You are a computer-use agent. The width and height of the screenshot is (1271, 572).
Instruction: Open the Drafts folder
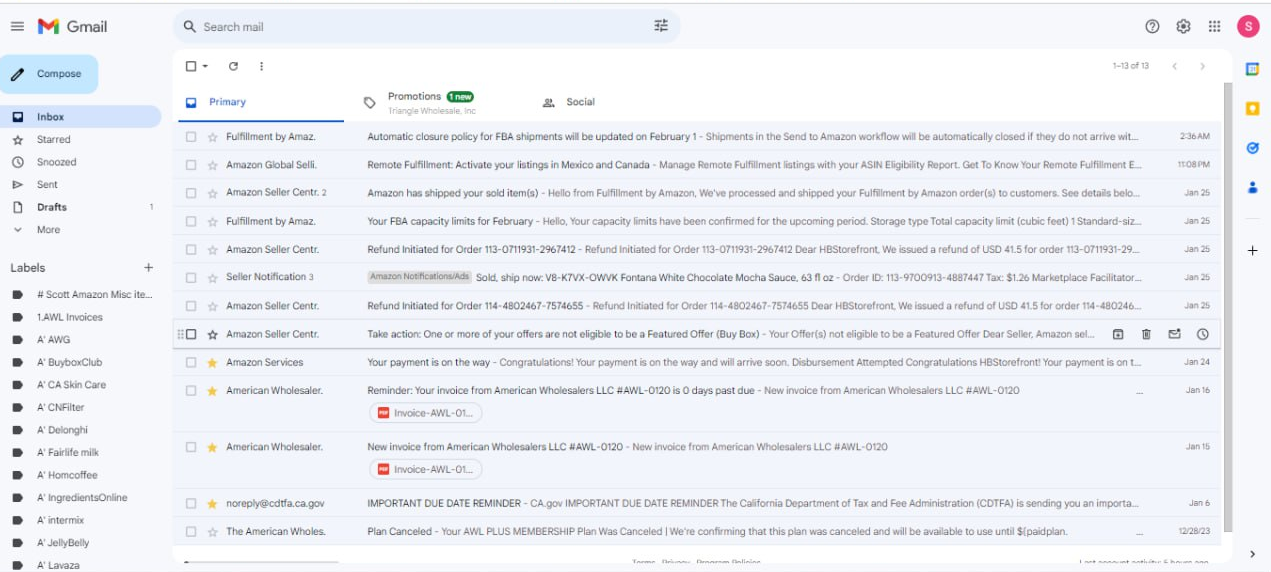pyautogui.click(x=80, y=207)
